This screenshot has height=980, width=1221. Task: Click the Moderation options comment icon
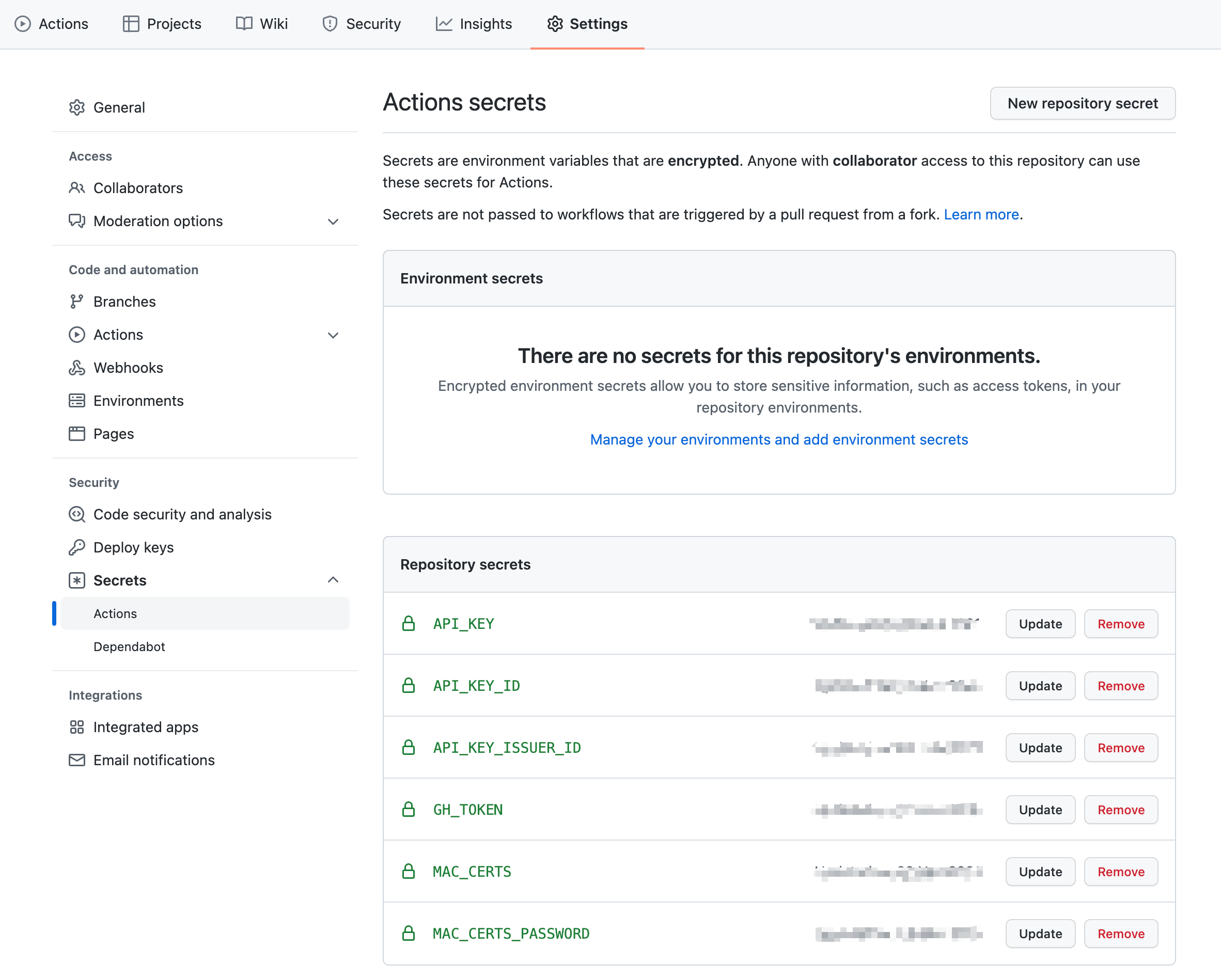click(77, 221)
